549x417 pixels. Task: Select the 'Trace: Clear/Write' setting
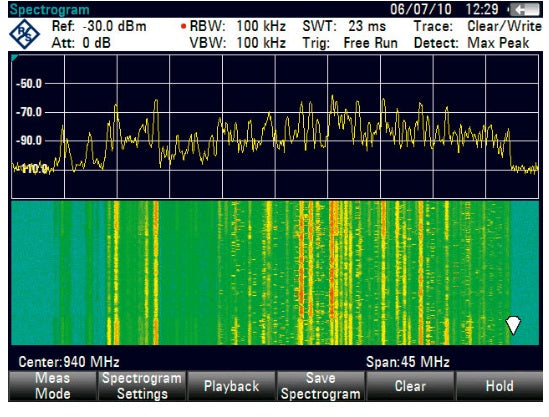(x=478, y=26)
